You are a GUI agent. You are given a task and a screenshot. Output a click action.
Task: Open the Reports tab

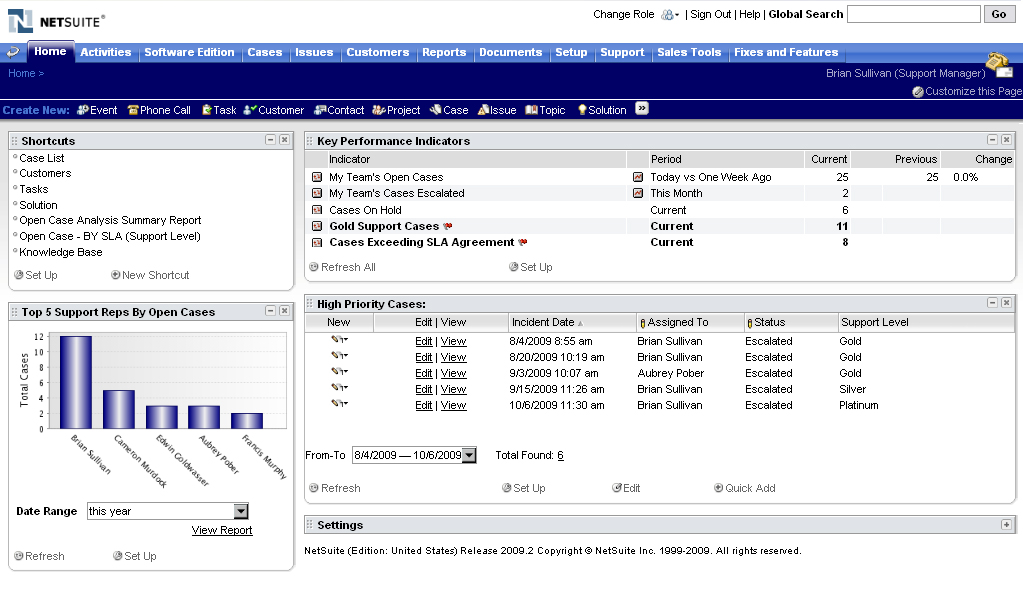pyautogui.click(x=443, y=52)
